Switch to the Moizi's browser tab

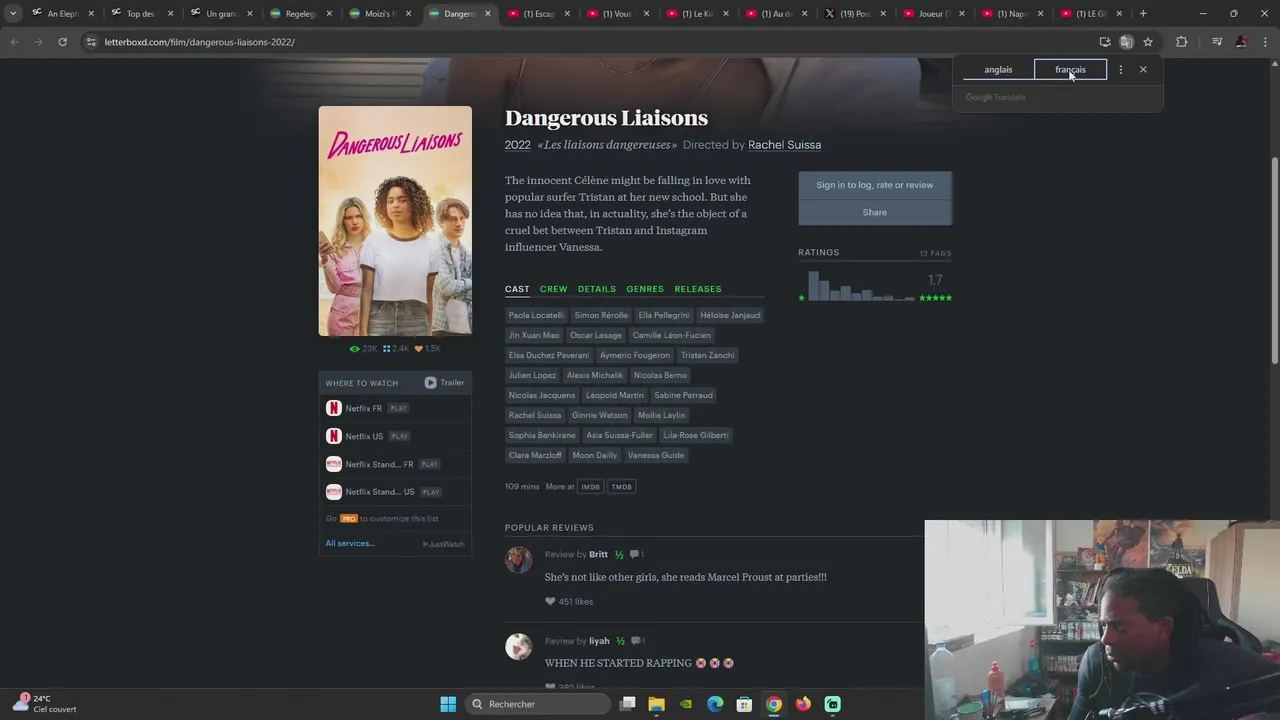380,13
